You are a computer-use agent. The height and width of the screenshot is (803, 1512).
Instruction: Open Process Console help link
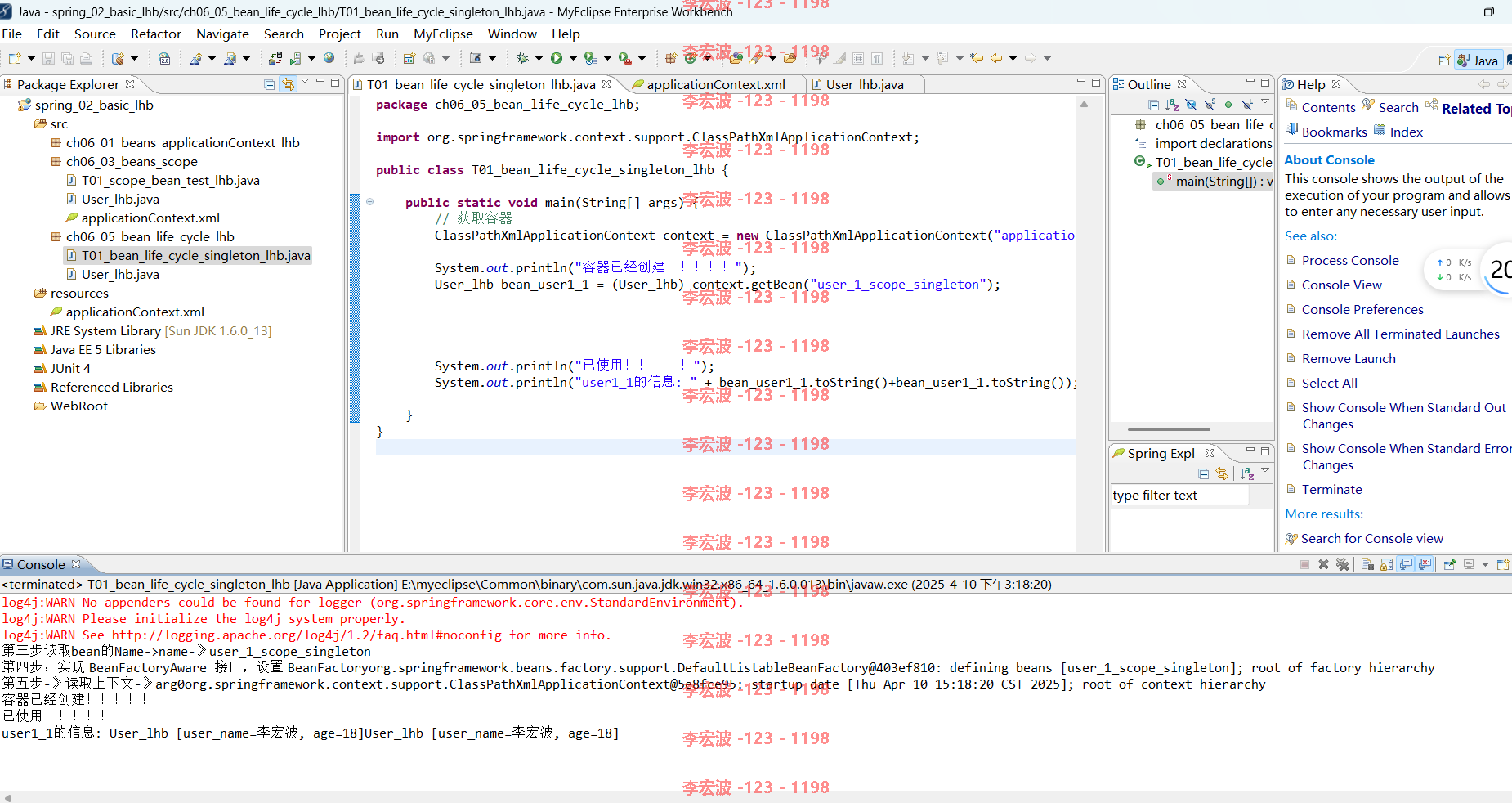1350,260
